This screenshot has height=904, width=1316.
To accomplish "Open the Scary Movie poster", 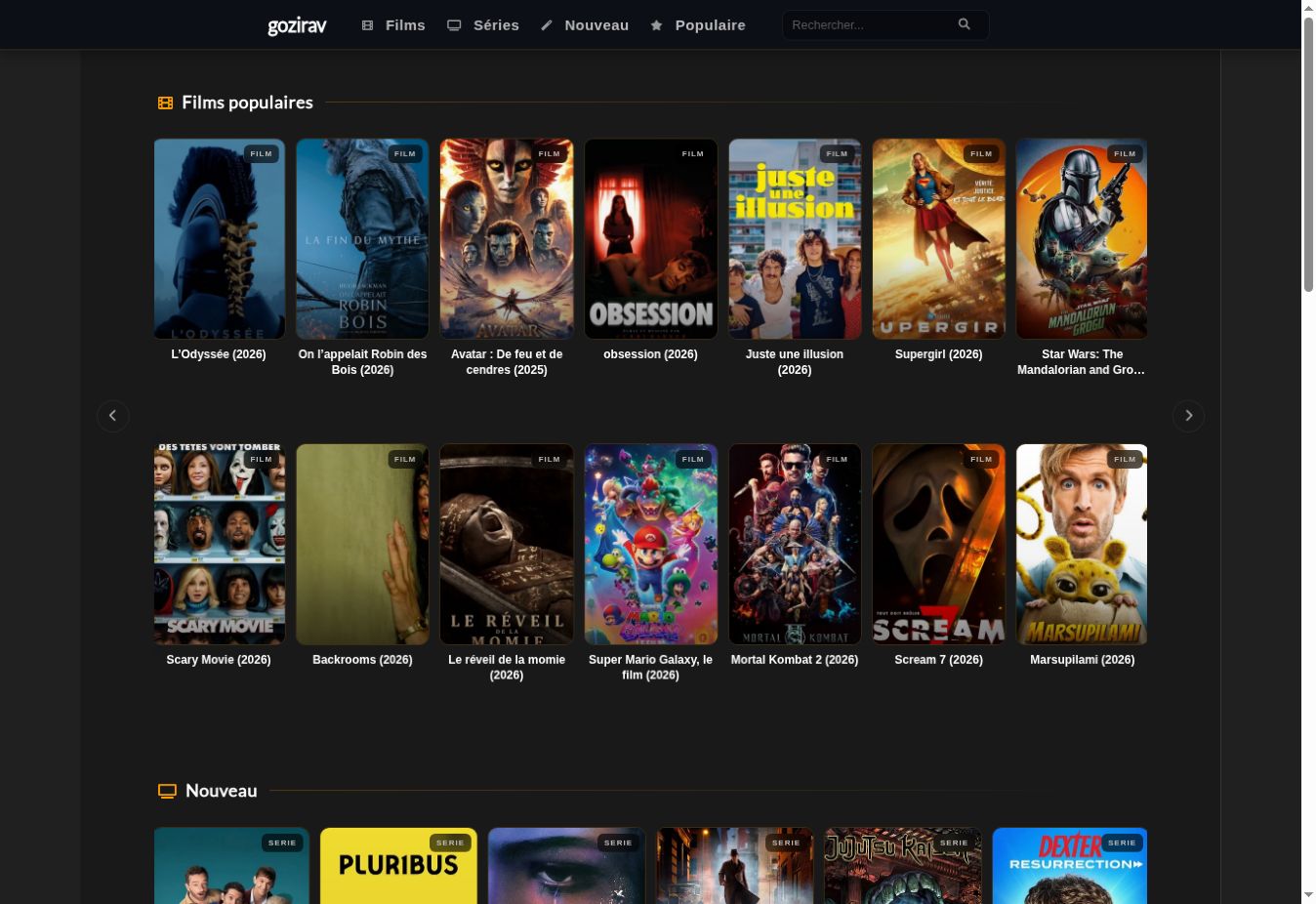I will [x=220, y=545].
